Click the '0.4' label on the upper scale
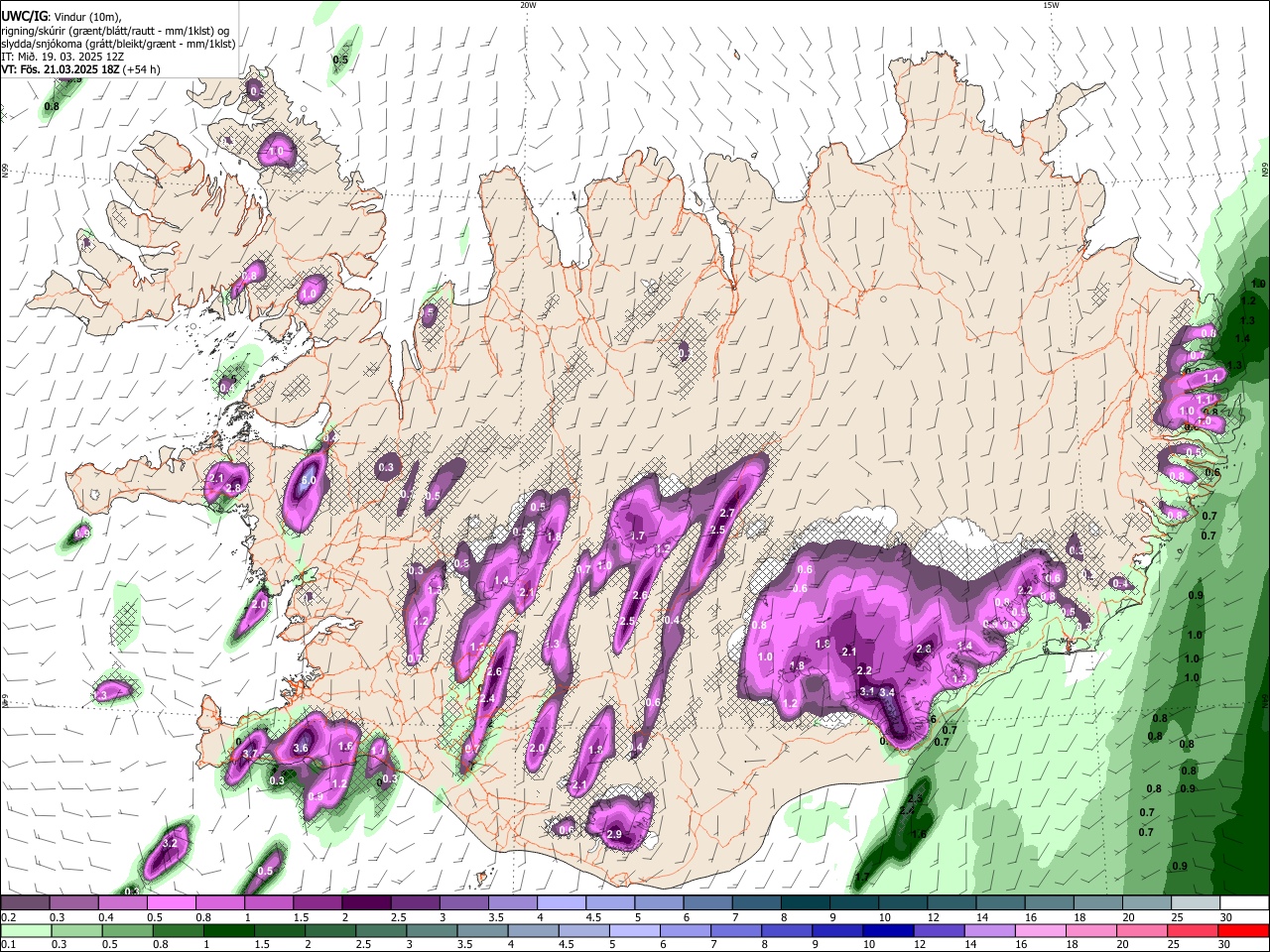Image resolution: width=1270 pixels, height=952 pixels. point(106,917)
